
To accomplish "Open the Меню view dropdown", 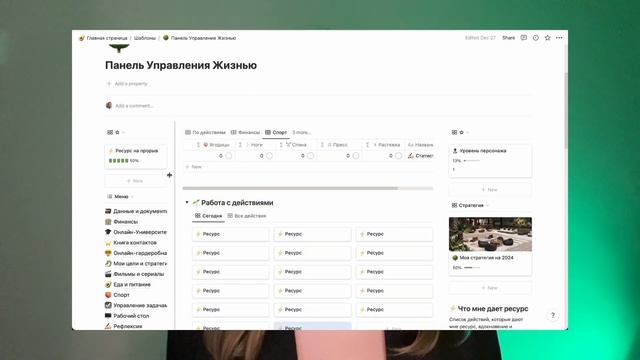I will tap(121, 196).
